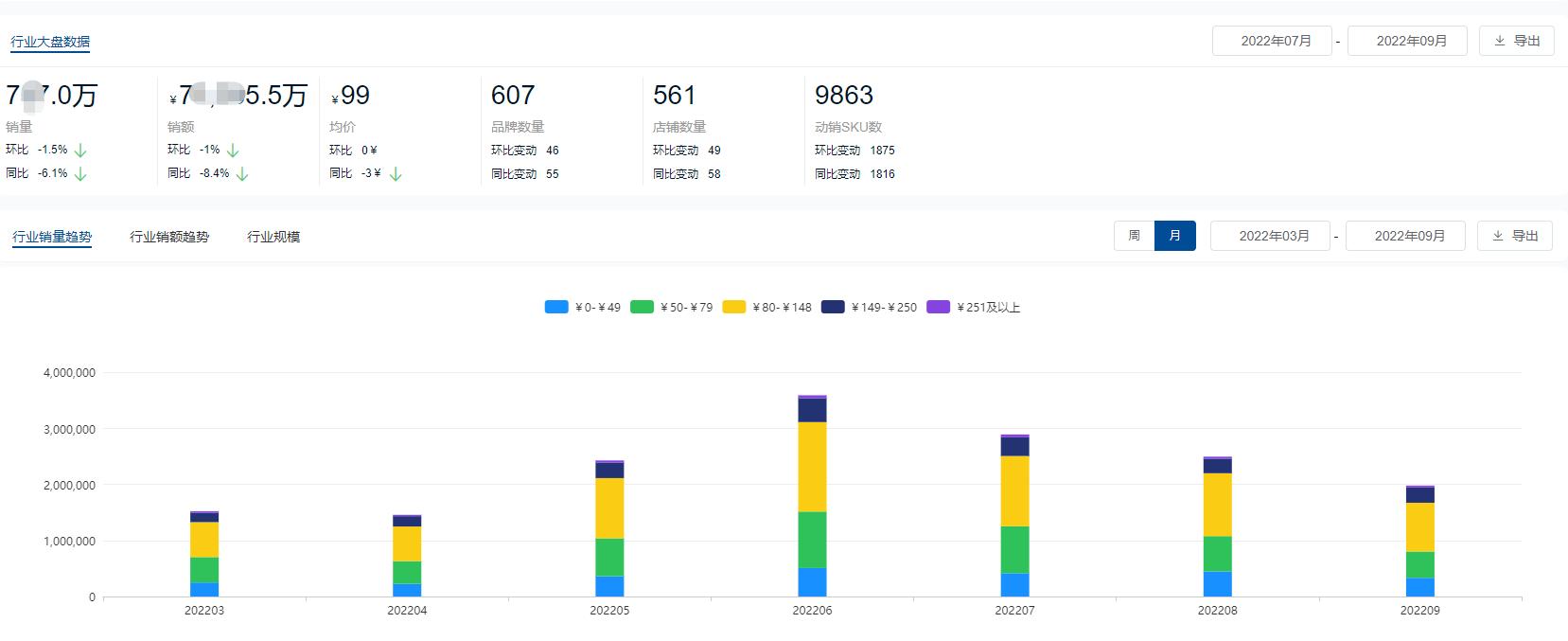Toggle the purple ¥251及以上 legend swatch
Screen dimensions: 1568x641
pos(939,307)
